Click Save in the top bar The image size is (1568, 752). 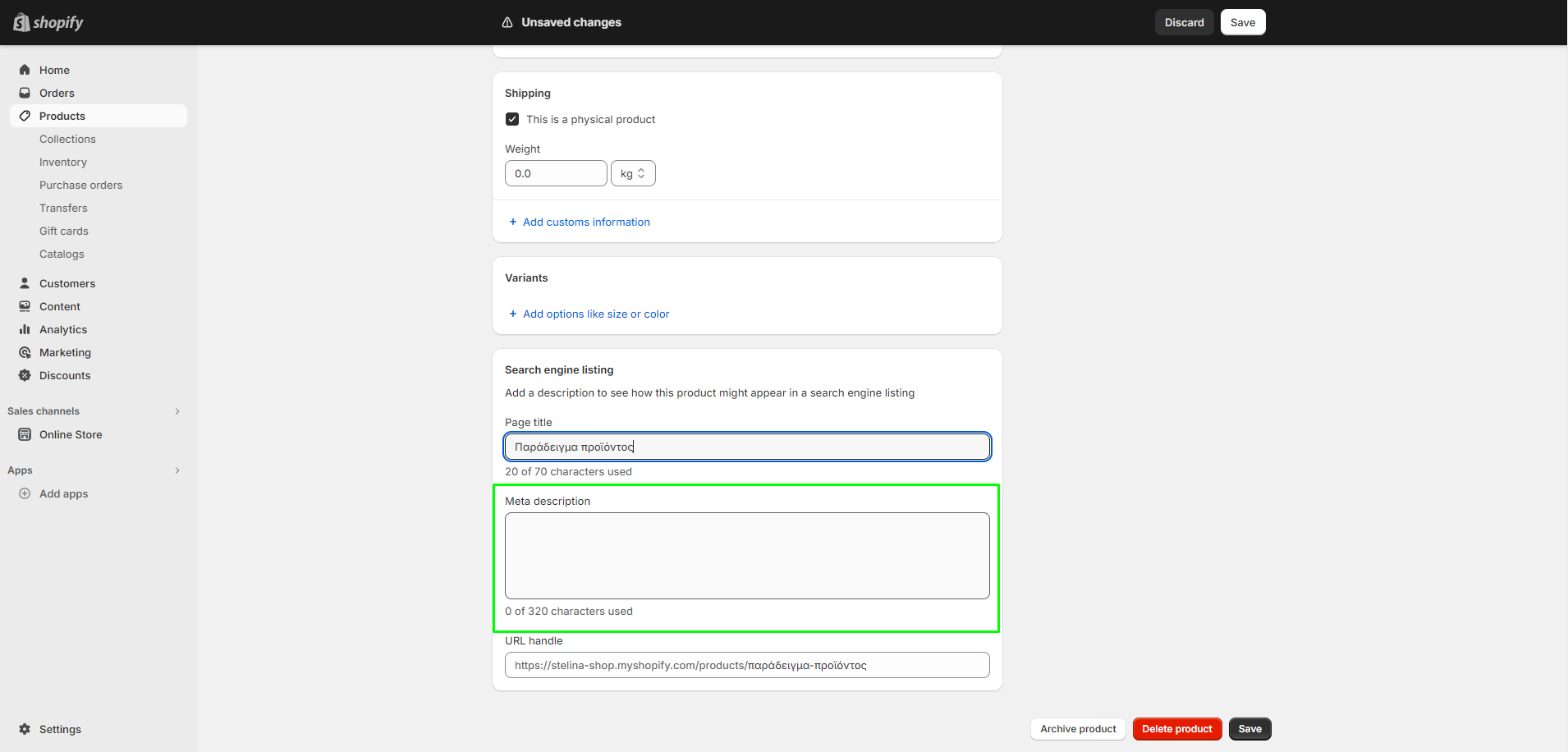pos(1243,22)
